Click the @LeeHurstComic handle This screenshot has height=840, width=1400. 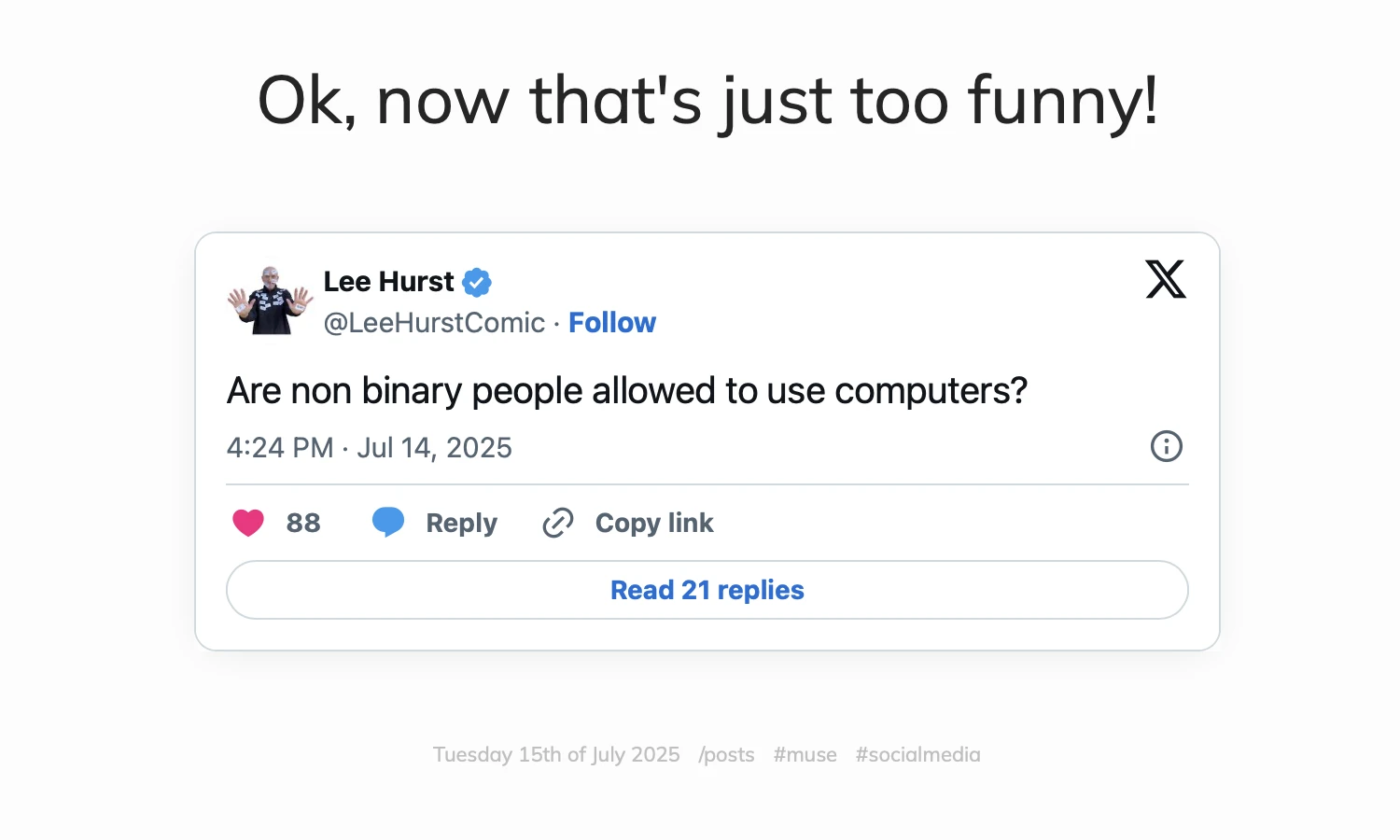(434, 322)
